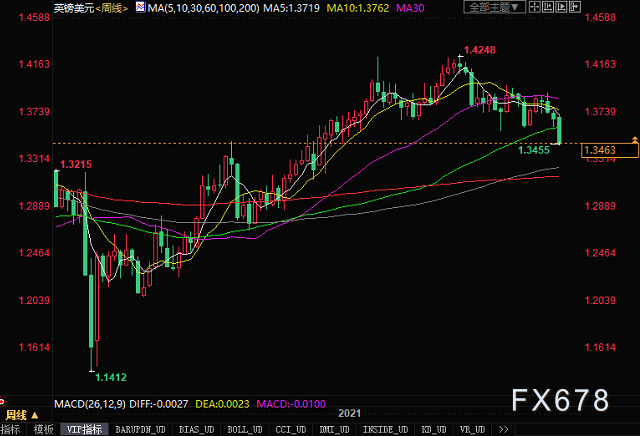Image resolution: width=640 pixels, height=436 pixels.
Task: Click the 周线 period label in title
Action: tap(111, 8)
